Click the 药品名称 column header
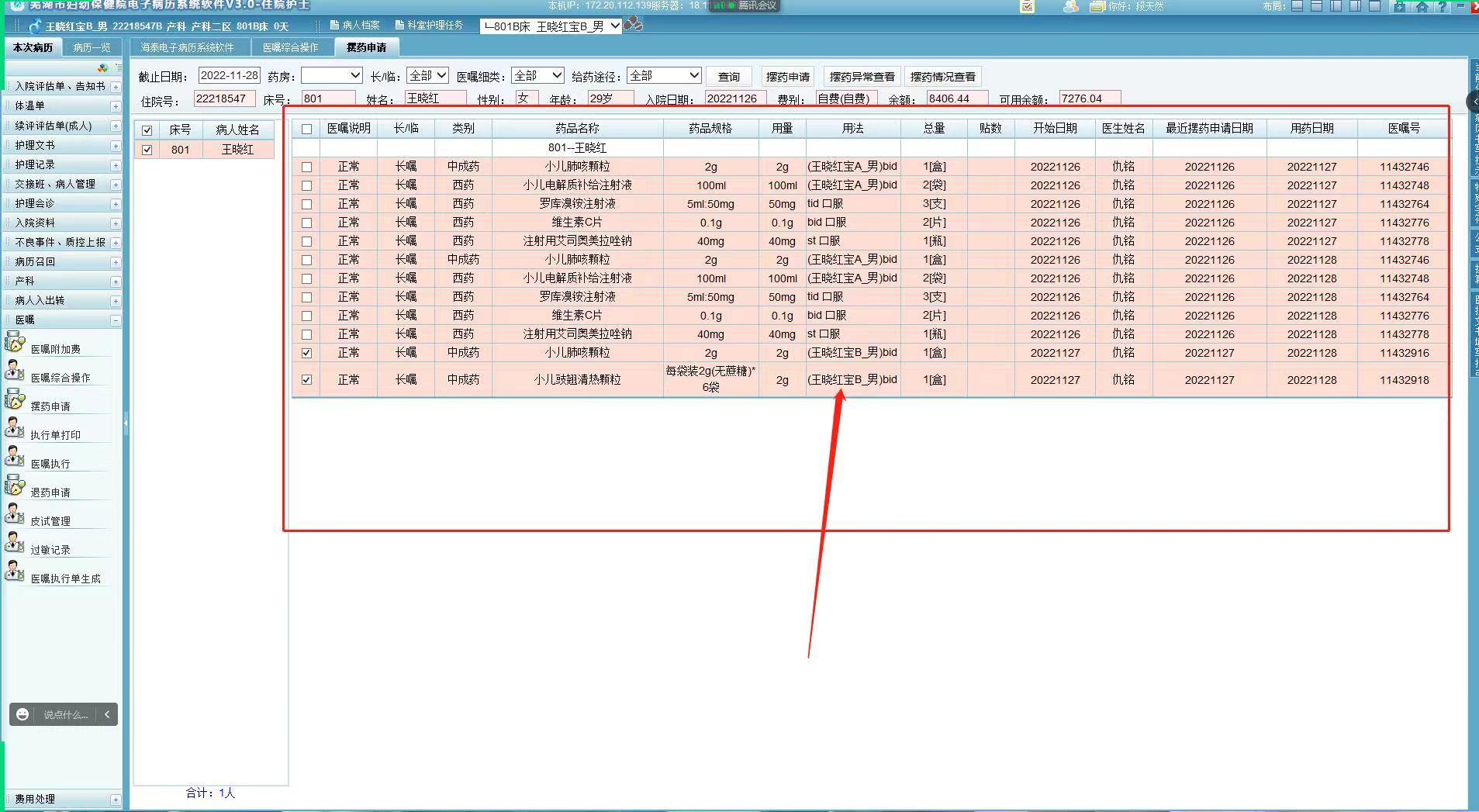The height and width of the screenshot is (812, 1479). point(577,129)
